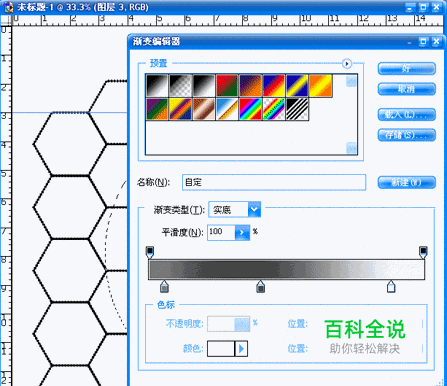Pick the transparent stripes gradient preset
Screen dimensions: 447x386
coord(297,109)
